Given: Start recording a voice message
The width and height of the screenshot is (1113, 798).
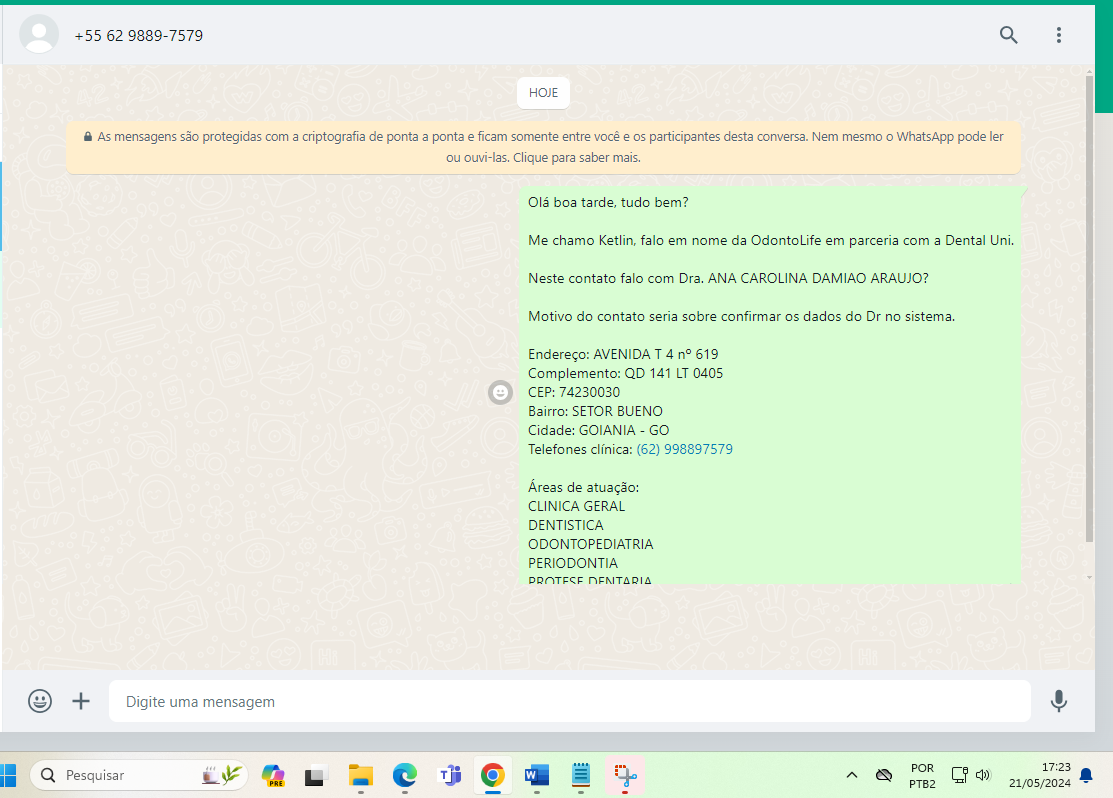Looking at the screenshot, I should click(1058, 701).
